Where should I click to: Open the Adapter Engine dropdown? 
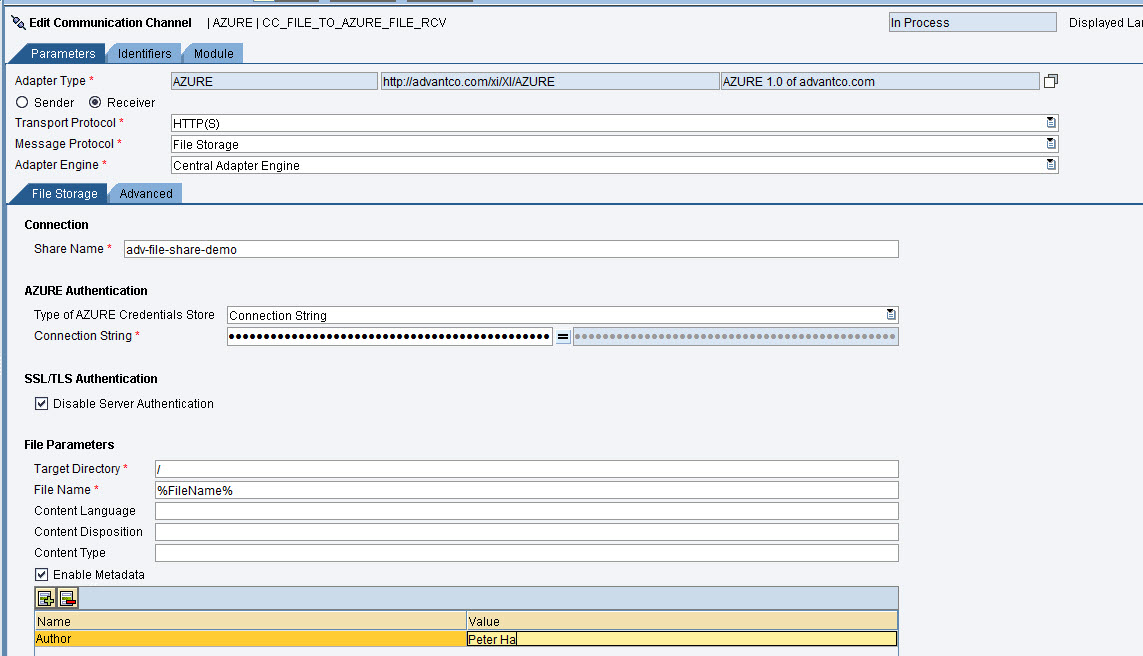pos(1050,165)
